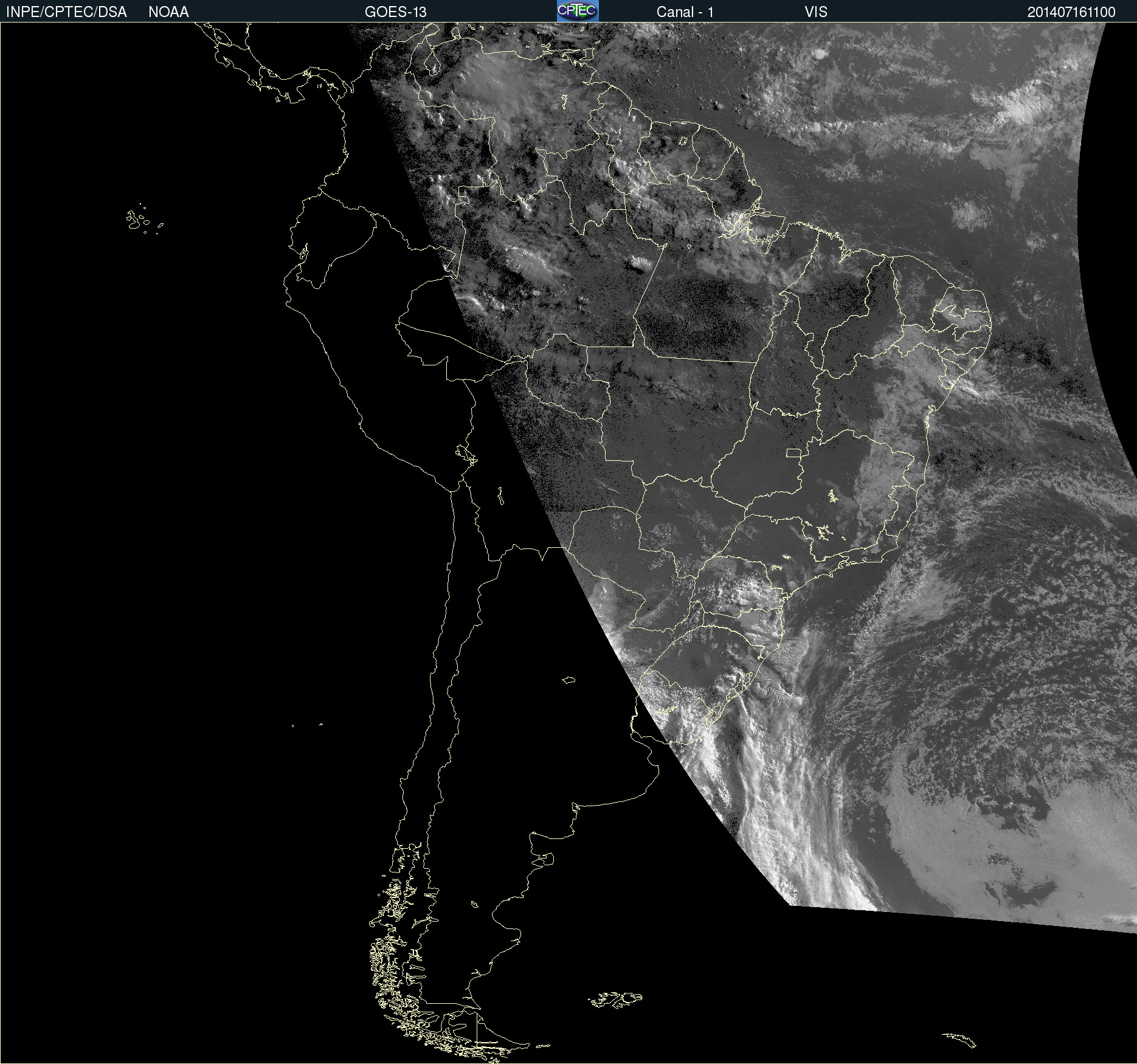Click the GOES-13 satellite label
The image size is (1137, 1064).
pos(395,12)
